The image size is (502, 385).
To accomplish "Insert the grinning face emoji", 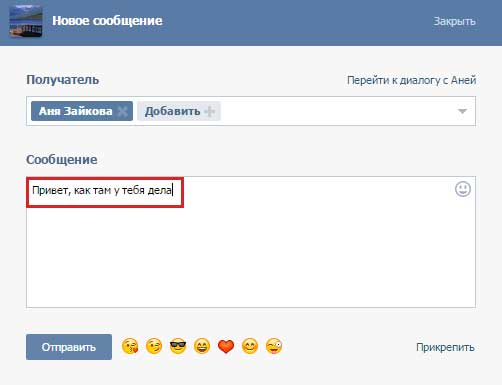I will tap(202, 346).
